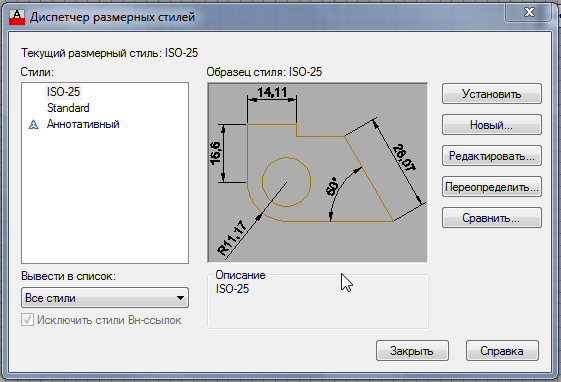Close the dialog with X button
The height and width of the screenshot is (382, 561).
click(x=528, y=12)
